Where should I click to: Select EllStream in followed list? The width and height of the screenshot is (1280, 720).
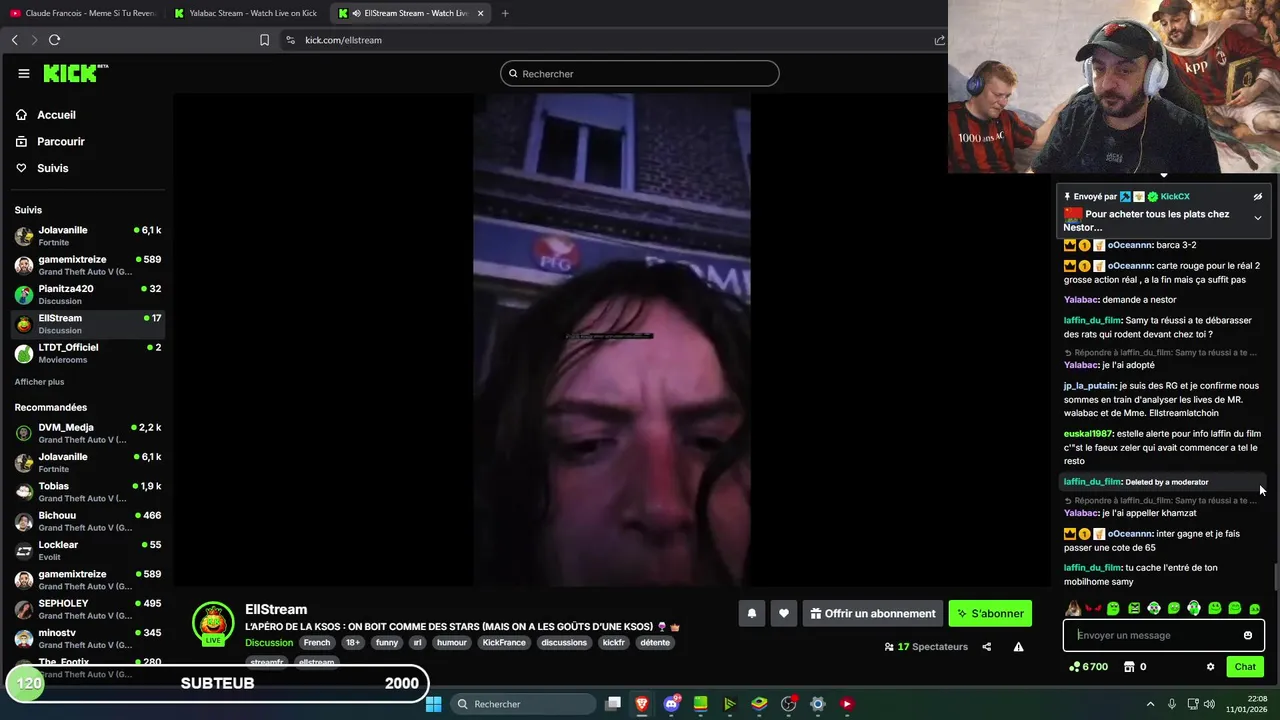(88, 323)
